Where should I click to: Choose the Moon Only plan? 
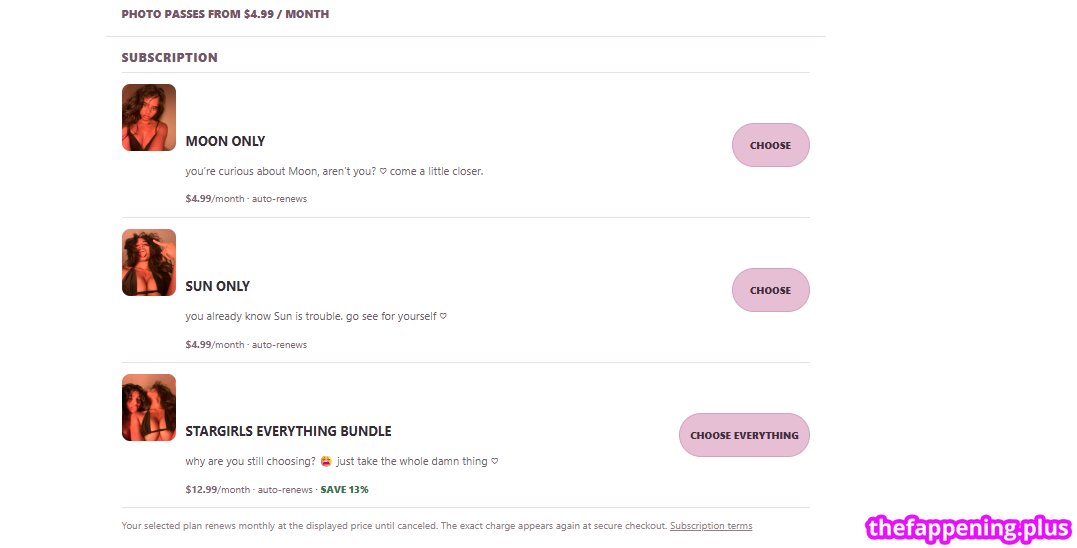(x=770, y=145)
